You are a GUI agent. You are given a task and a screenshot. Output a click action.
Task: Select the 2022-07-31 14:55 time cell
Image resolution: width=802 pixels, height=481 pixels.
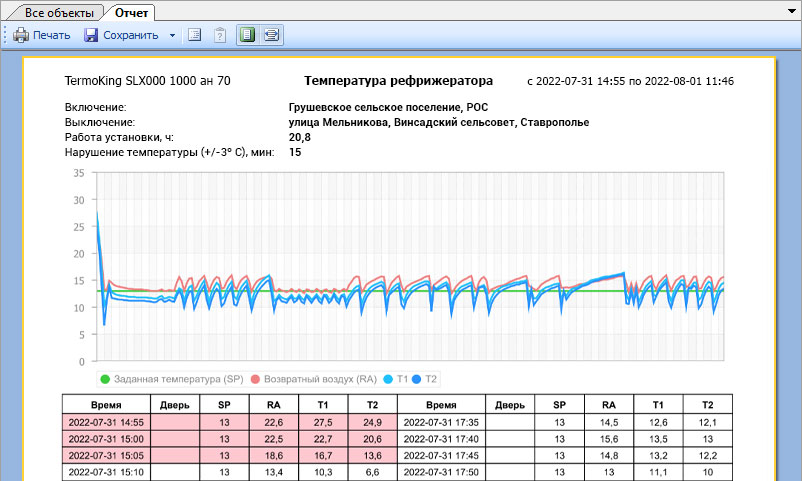(x=106, y=423)
